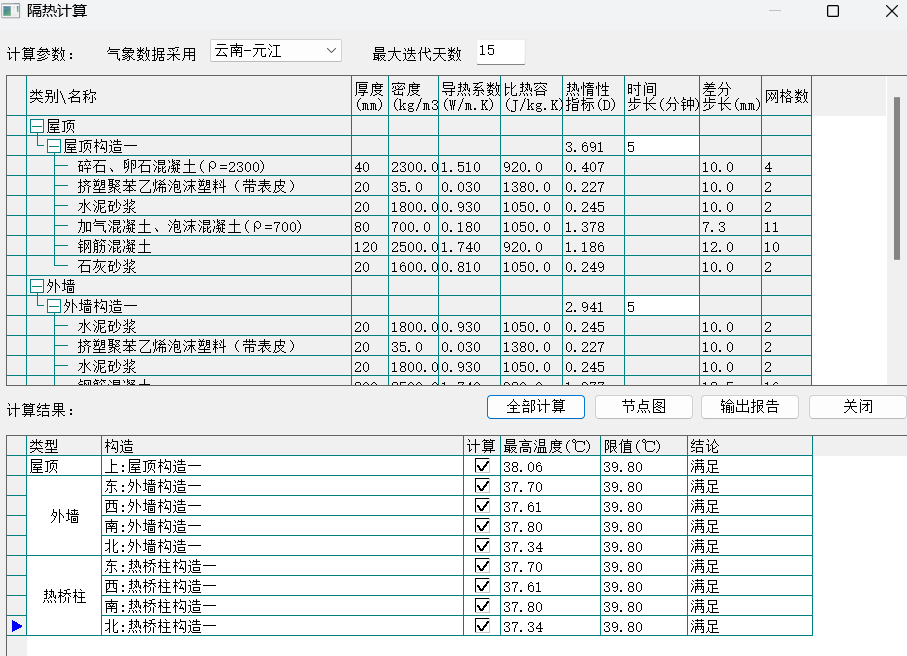Select the blue arrow row indicator
Image resolution: width=907 pixels, height=656 pixels.
[16, 626]
